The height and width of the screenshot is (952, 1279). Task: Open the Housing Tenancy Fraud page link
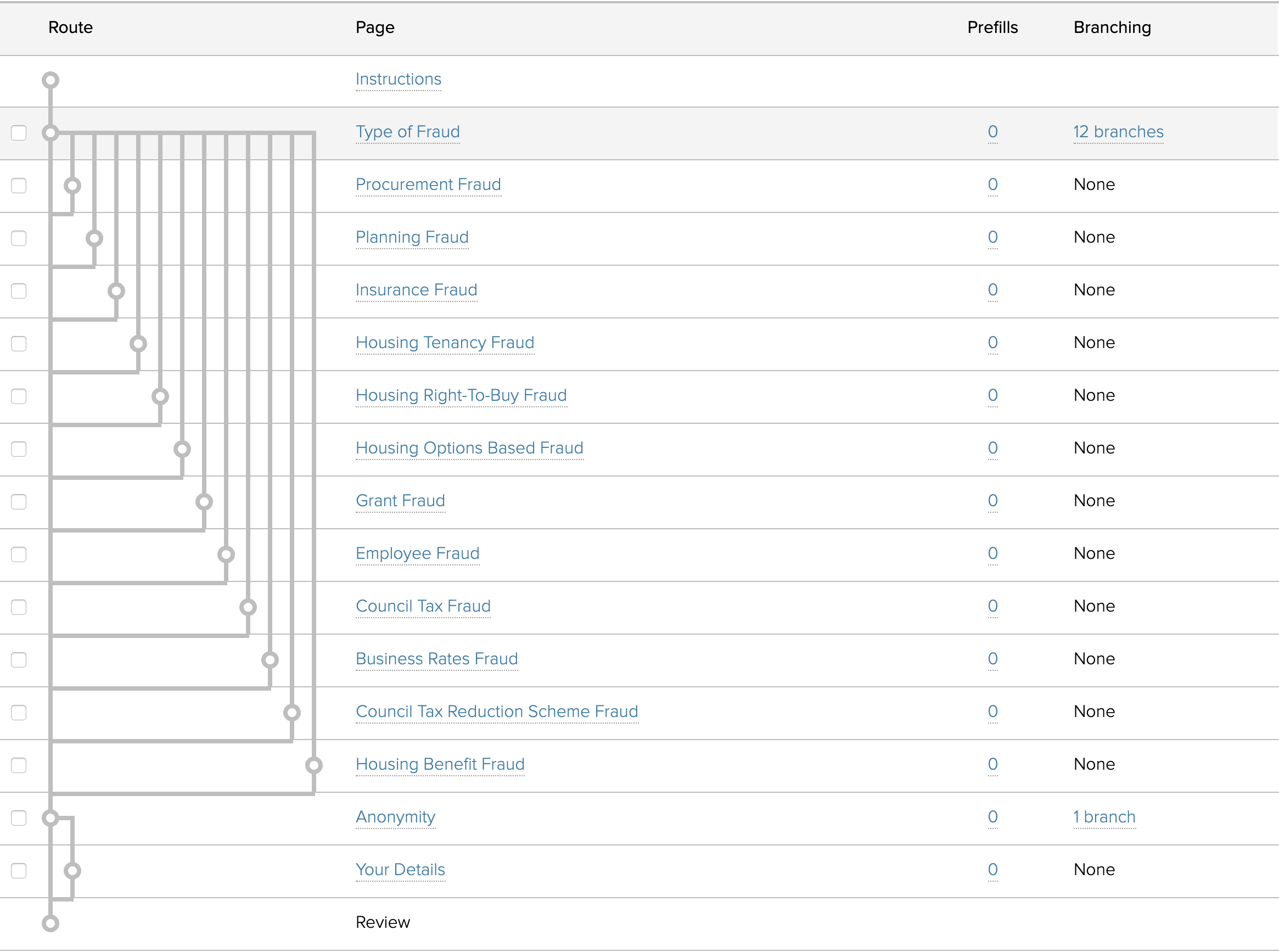coord(445,343)
